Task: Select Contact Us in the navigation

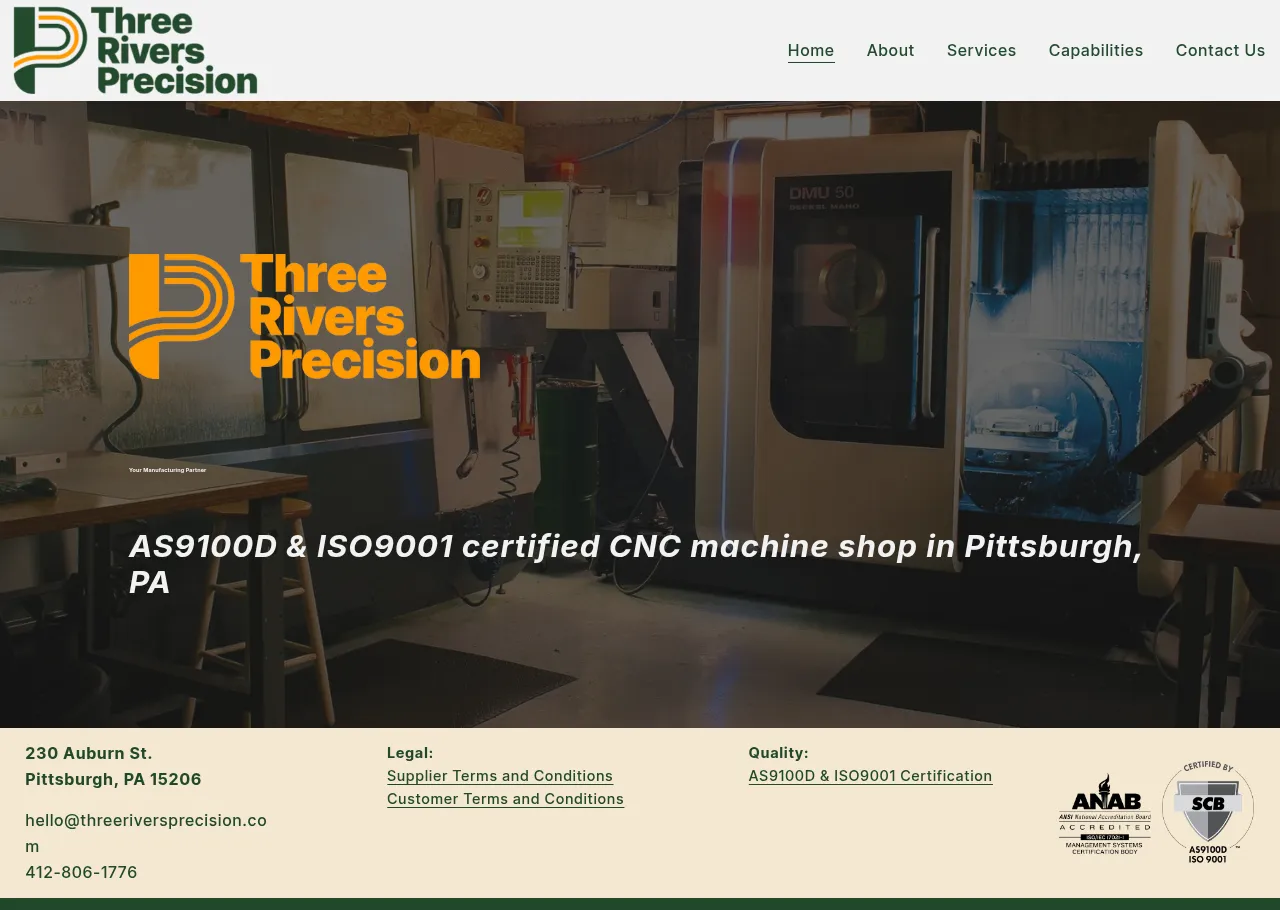Action: point(1220,50)
